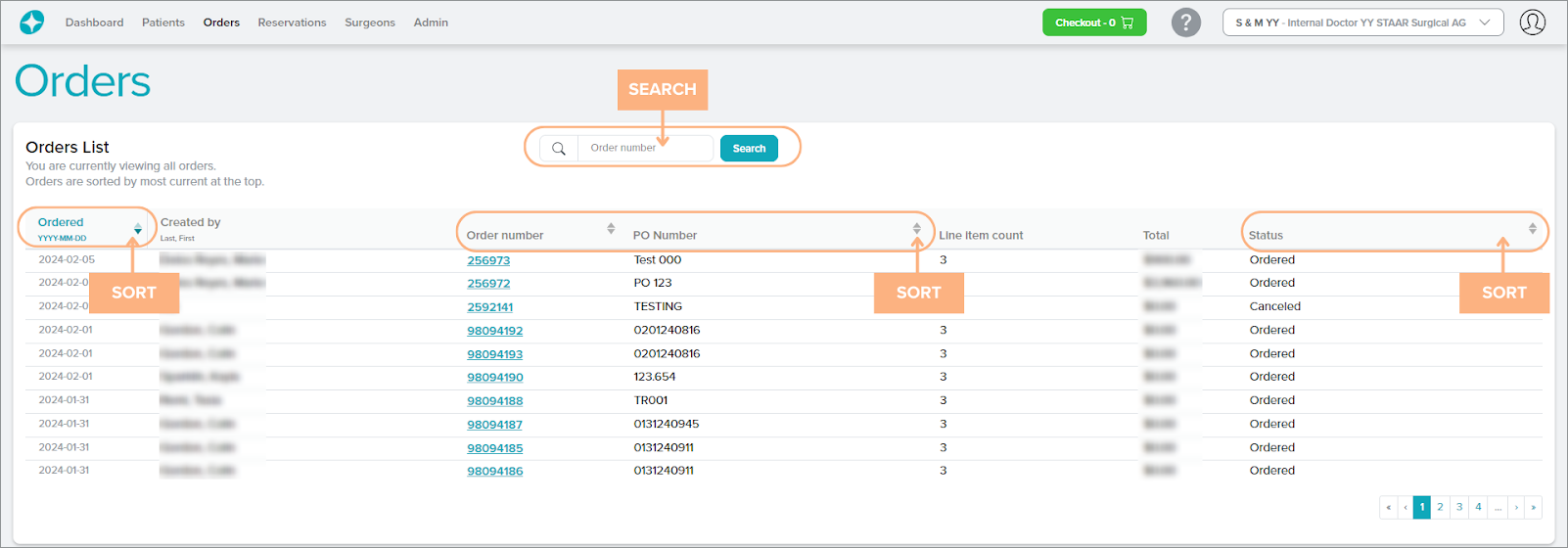Click into the Order number search field

coord(646,149)
